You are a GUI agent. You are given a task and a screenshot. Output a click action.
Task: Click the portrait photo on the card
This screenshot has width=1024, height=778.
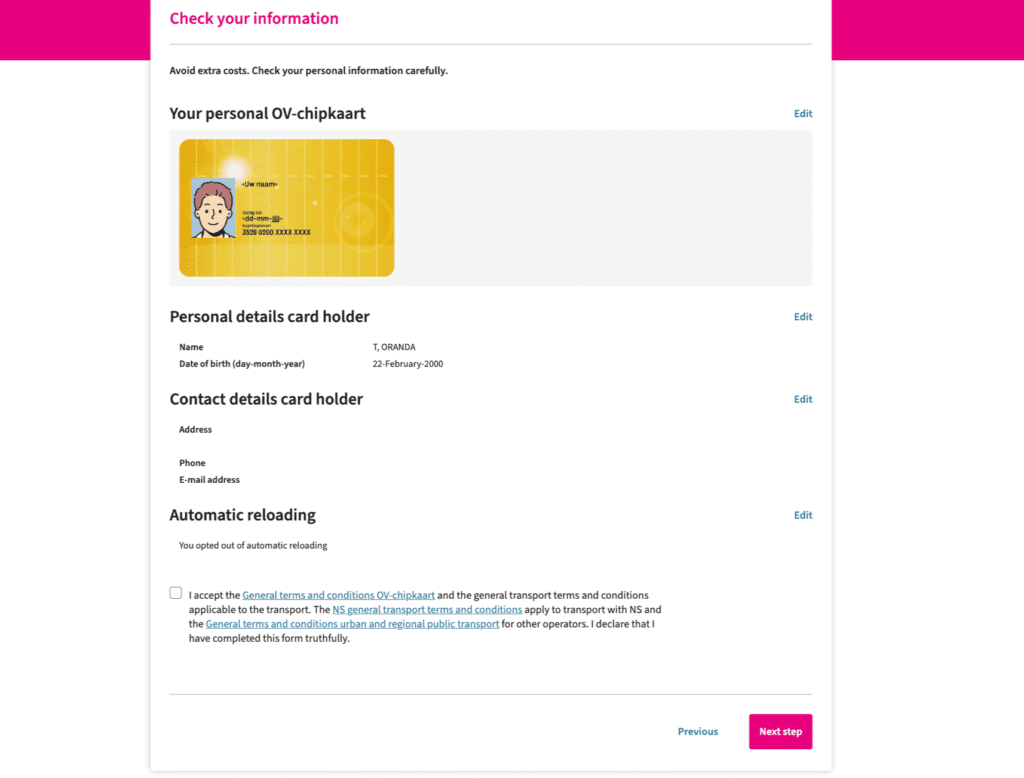pyautogui.click(x=213, y=208)
